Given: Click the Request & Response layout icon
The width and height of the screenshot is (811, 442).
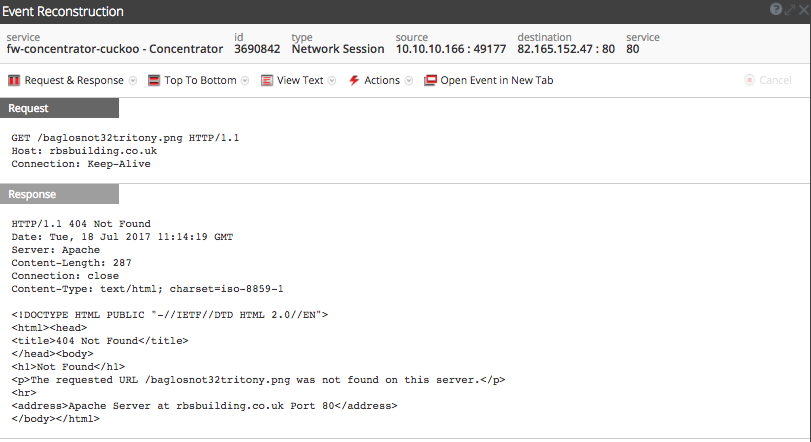Looking at the screenshot, I should 14,80.
